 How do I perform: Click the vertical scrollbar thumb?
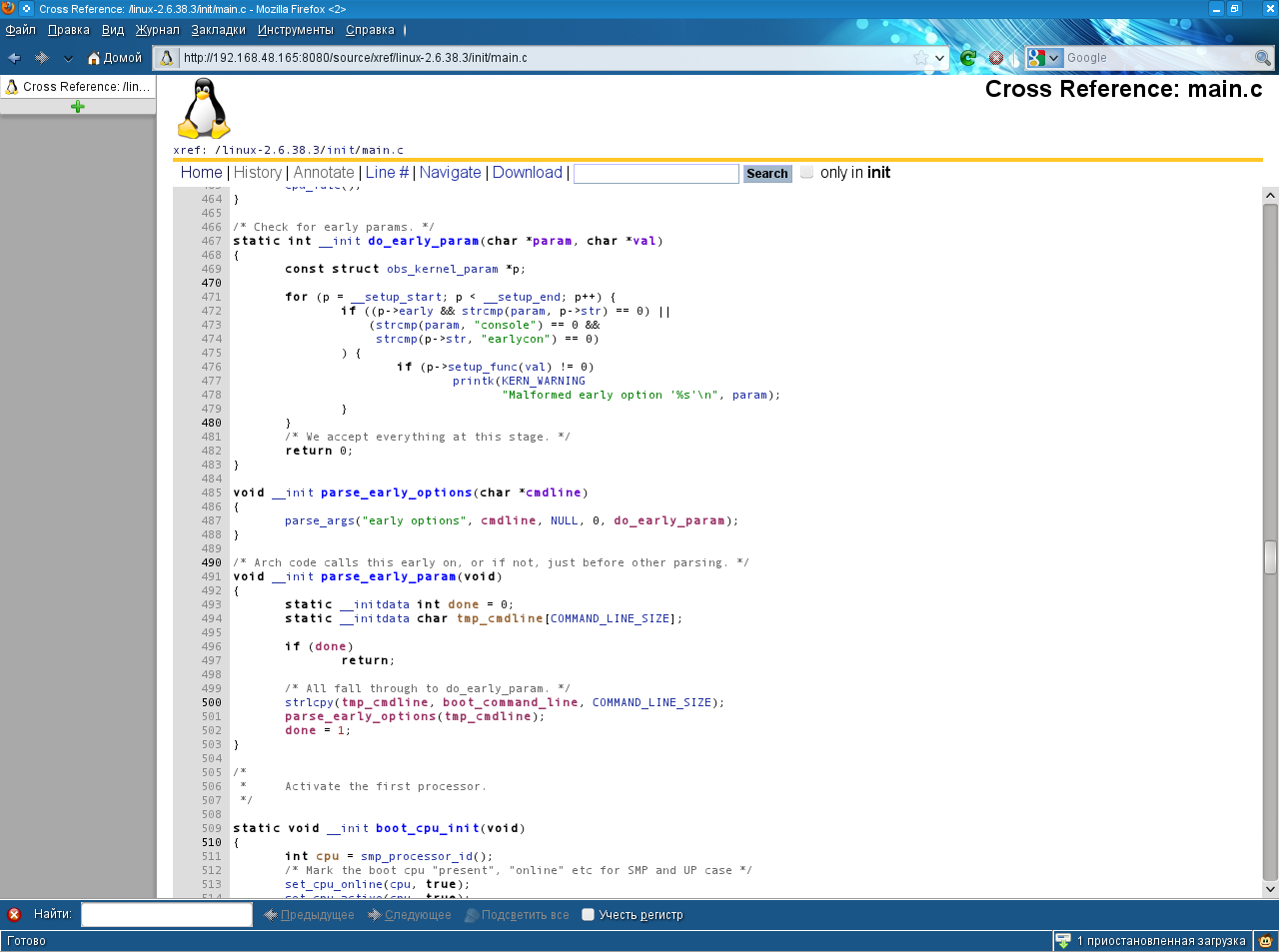tap(1270, 557)
